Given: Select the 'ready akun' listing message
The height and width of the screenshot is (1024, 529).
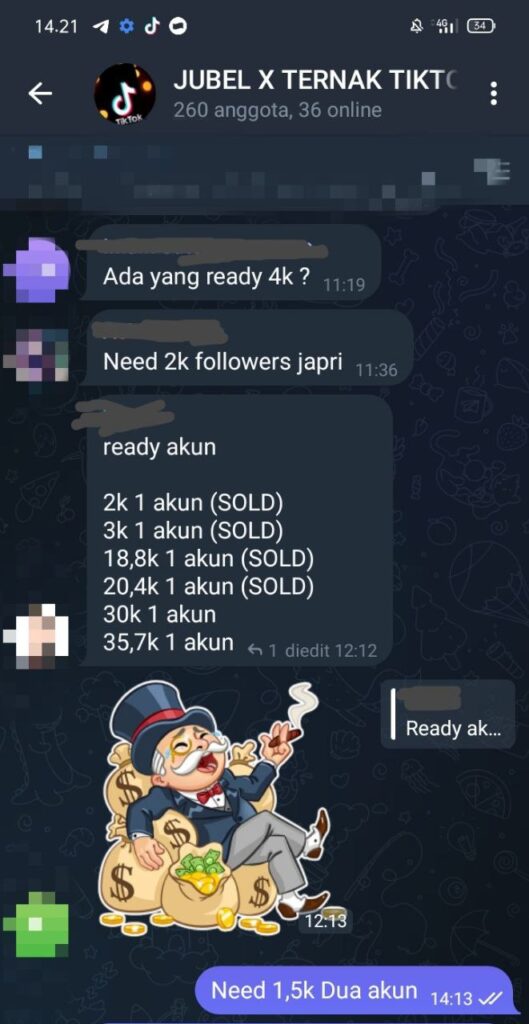Looking at the screenshot, I should tap(239, 530).
